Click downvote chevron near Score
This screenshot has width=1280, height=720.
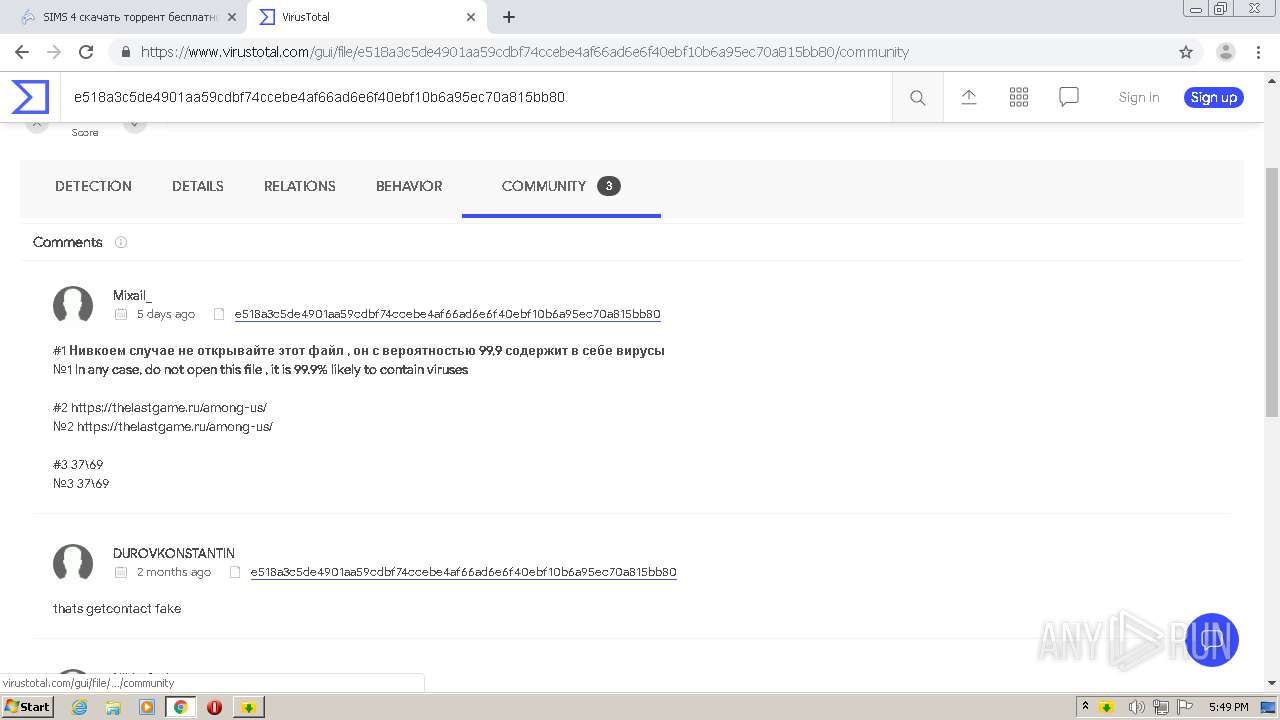pos(135,123)
